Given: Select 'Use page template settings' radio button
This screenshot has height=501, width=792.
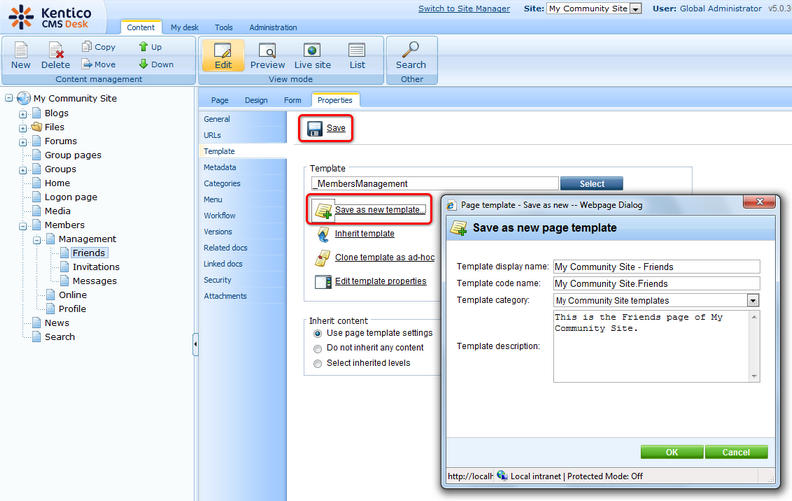Looking at the screenshot, I should pyautogui.click(x=318, y=333).
